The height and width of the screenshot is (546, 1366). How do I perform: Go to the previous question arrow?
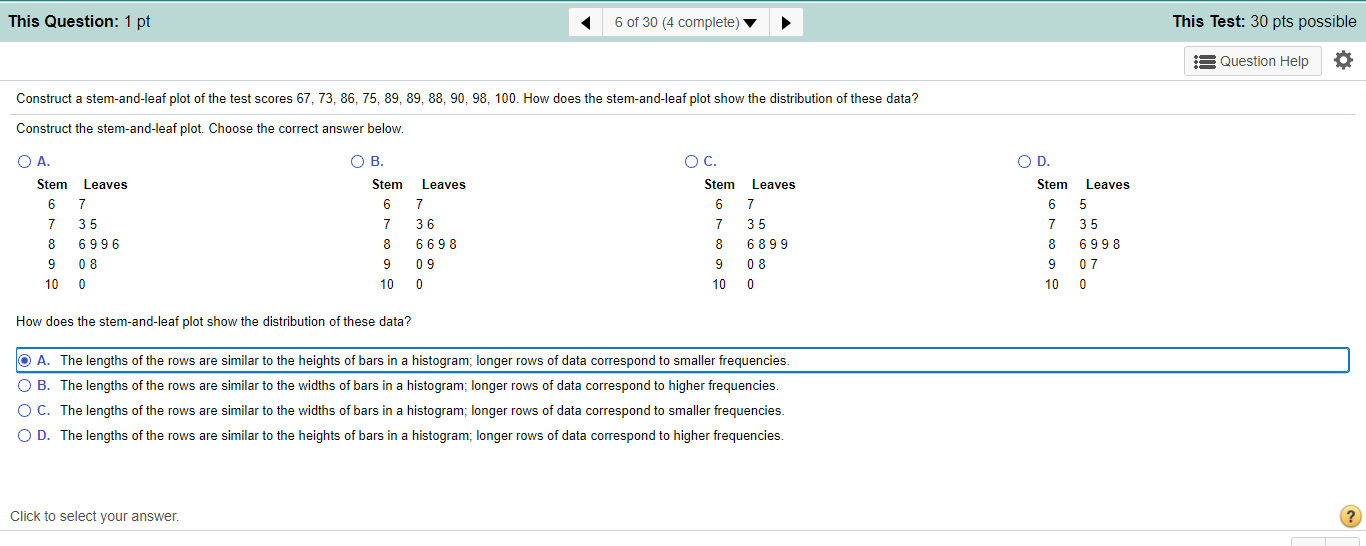(585, 22)
